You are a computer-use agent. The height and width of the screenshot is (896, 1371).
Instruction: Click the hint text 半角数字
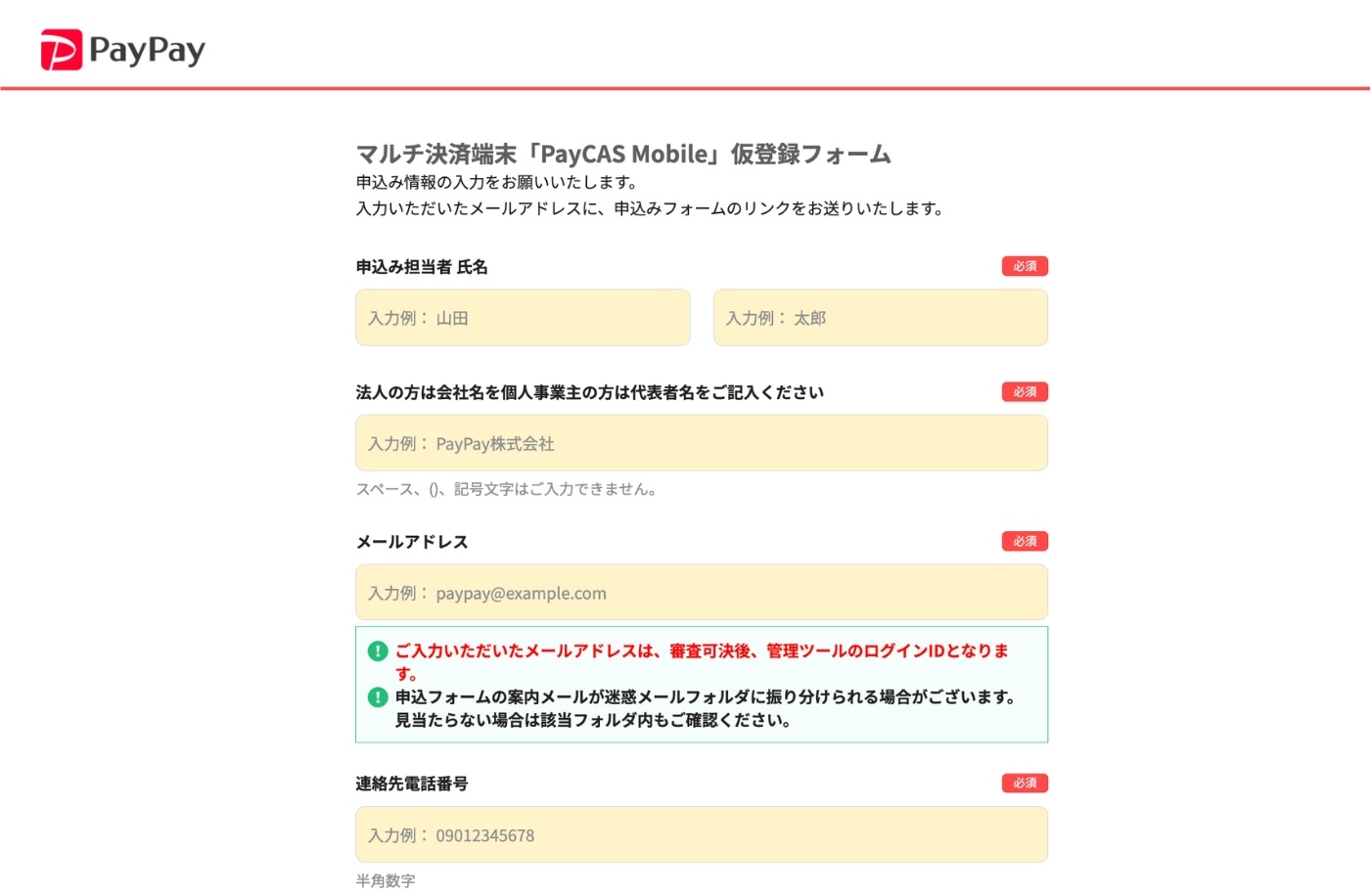click(386, 880)
